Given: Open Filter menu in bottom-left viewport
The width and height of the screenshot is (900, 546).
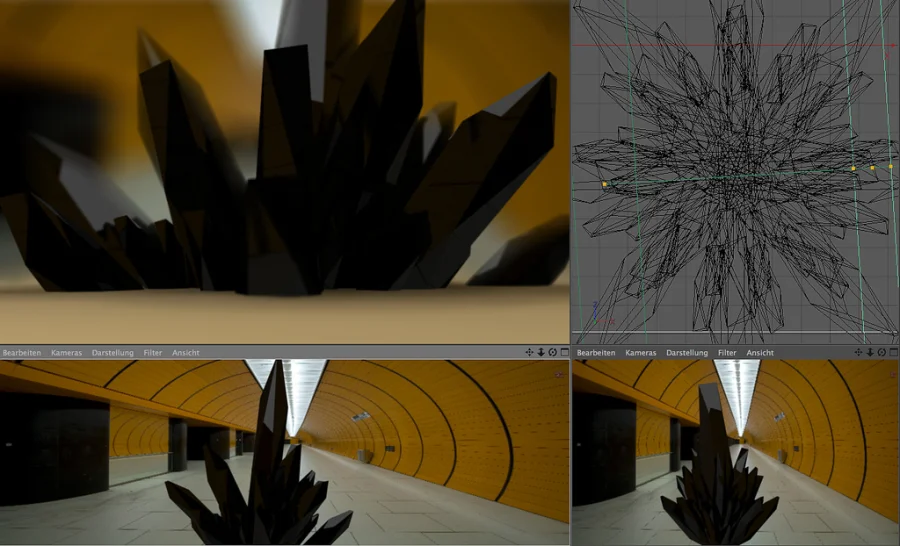Looking at the screenshot, I should [x=153, y=353].
